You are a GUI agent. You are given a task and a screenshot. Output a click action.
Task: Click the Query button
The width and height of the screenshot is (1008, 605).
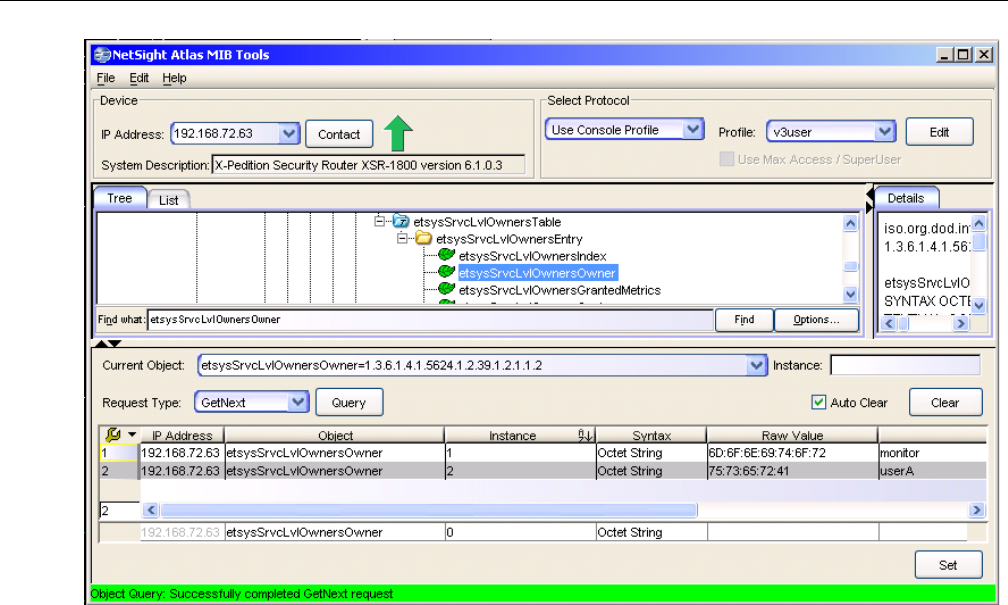[349, 402]
